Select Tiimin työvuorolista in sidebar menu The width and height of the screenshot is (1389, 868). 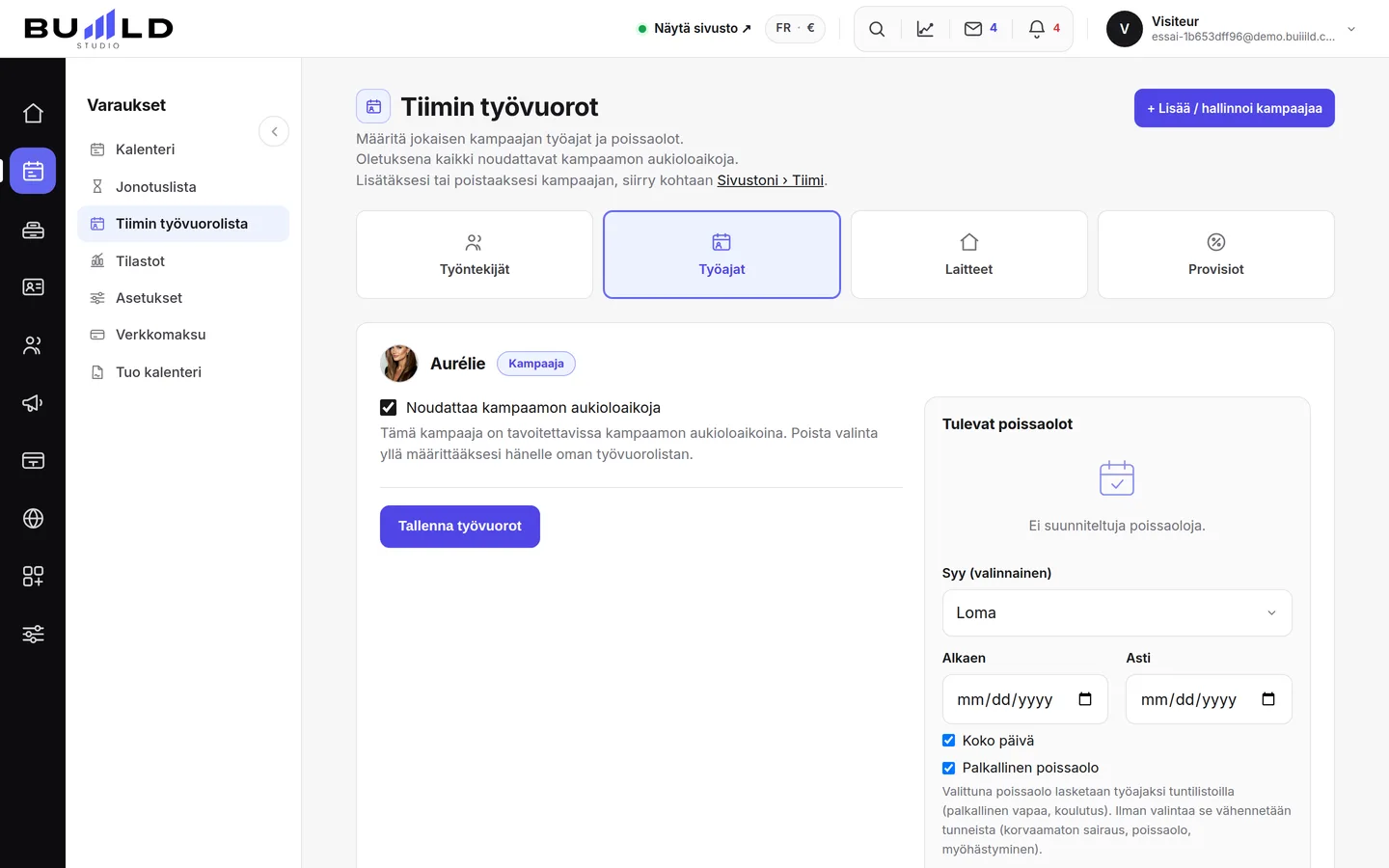(x=183, y=224)
